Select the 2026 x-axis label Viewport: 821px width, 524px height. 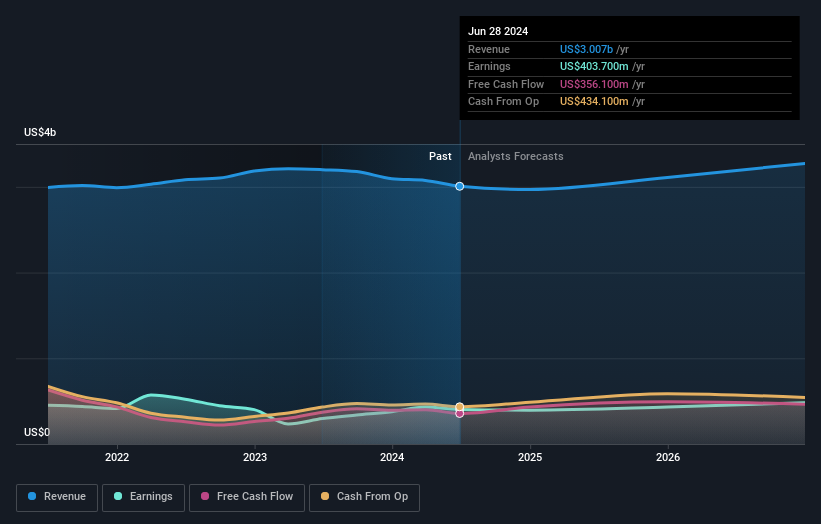668,457
